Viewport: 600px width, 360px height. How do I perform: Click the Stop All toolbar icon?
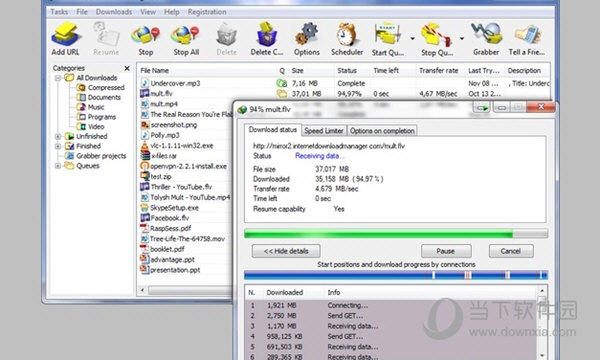[186, 35]
